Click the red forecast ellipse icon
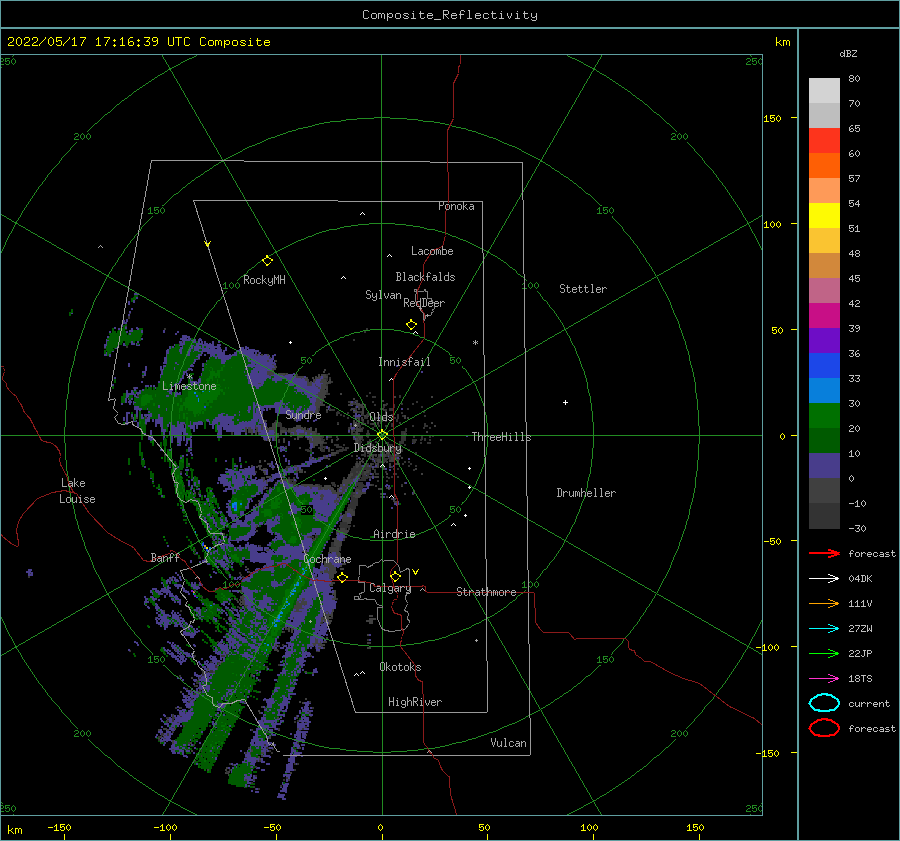Screen dimensions: 900x841 pos(824,728)
